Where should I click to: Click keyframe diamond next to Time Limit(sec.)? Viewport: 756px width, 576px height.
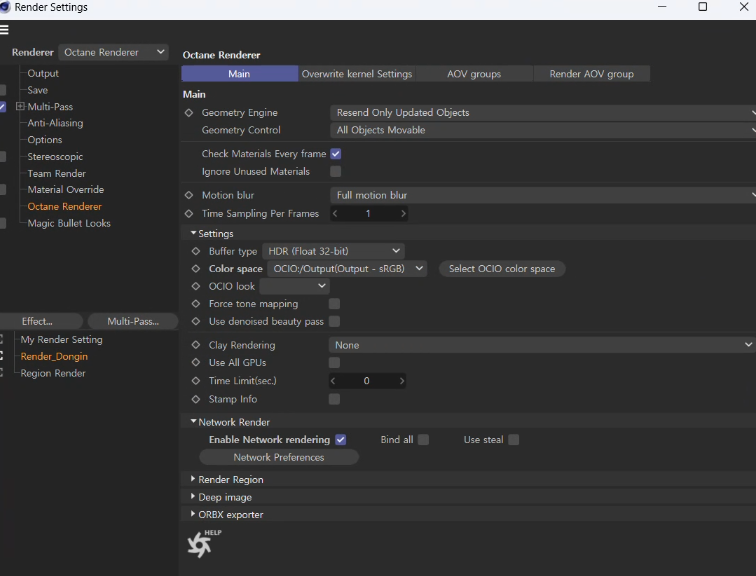click(x=196, y=381)
